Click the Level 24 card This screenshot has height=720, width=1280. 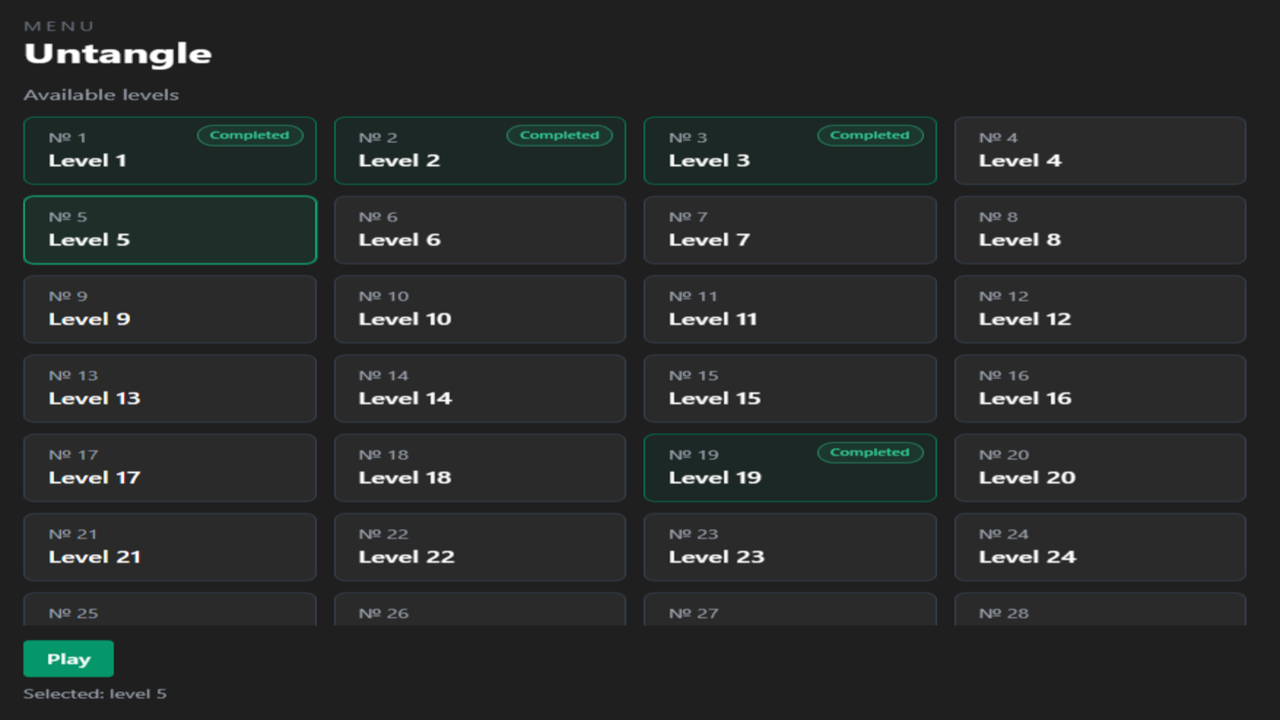tap(1100, 547)
